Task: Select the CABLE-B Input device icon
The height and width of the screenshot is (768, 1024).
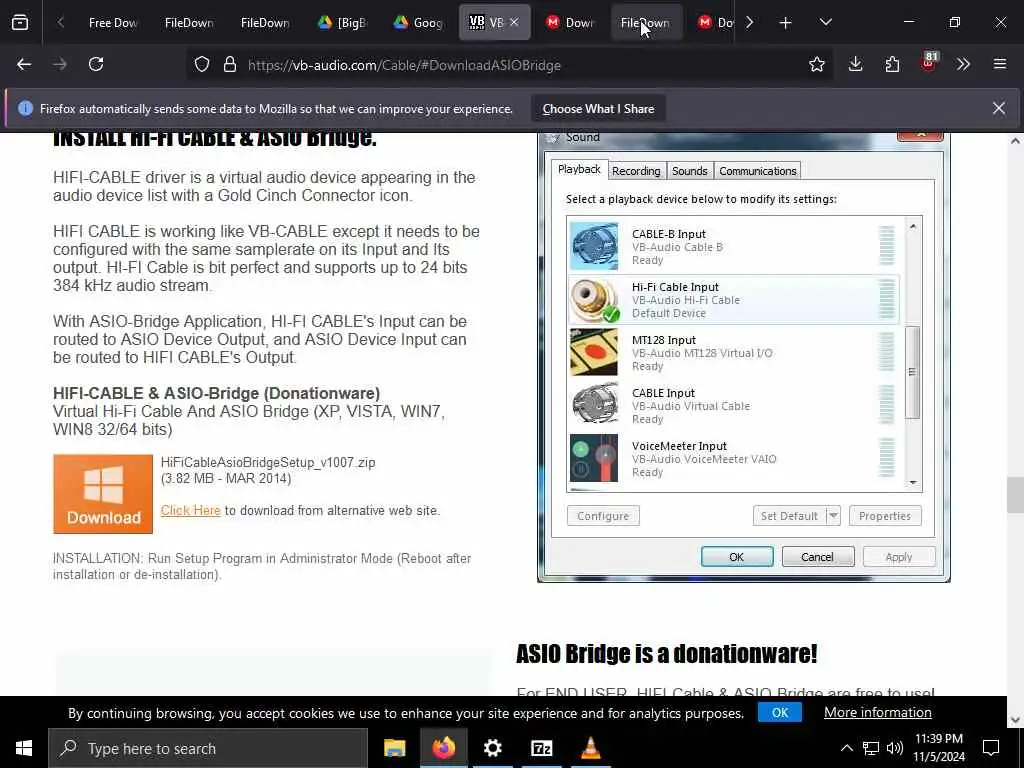Action: pos(594,246)
